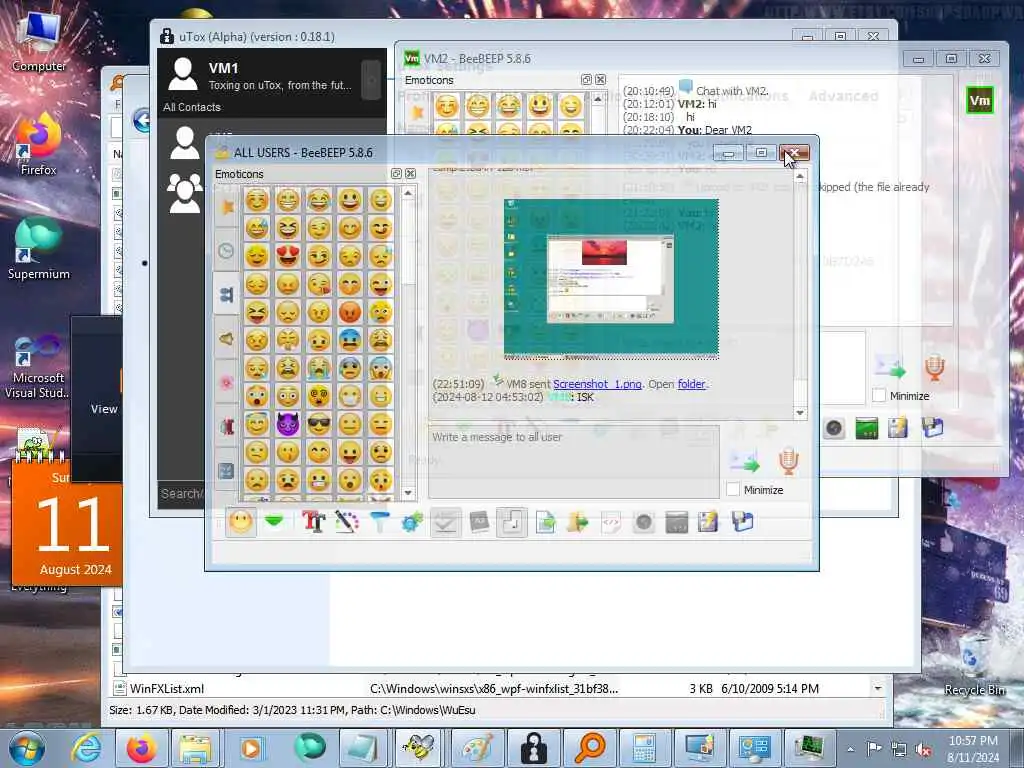Screen dimensions: 1024x768
Task: Click the blue print/save box icon in ALL USERS toolbar
Action: [x=742, y=522]
